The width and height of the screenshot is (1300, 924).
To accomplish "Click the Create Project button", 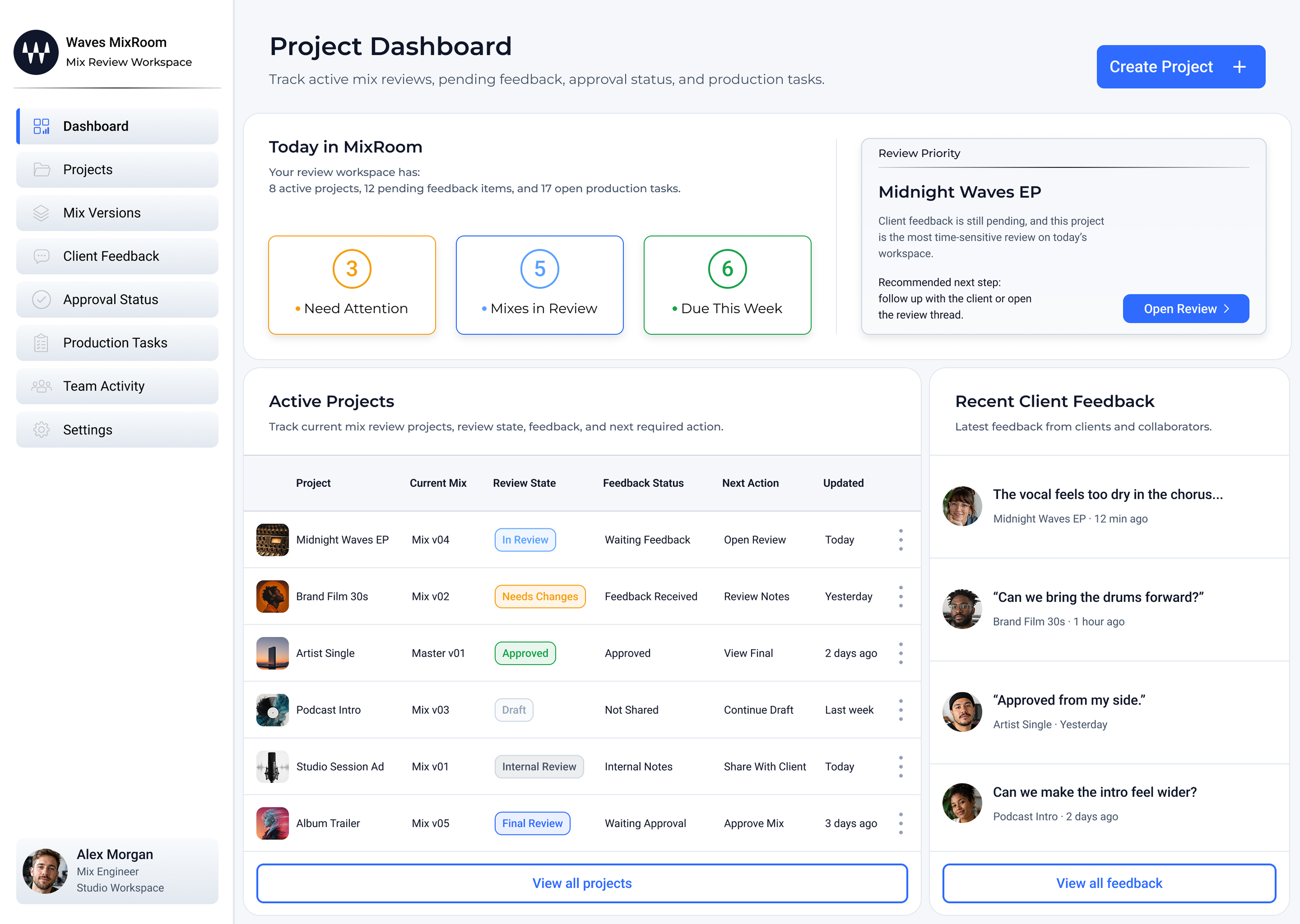I will click(x=1181, y=67).
